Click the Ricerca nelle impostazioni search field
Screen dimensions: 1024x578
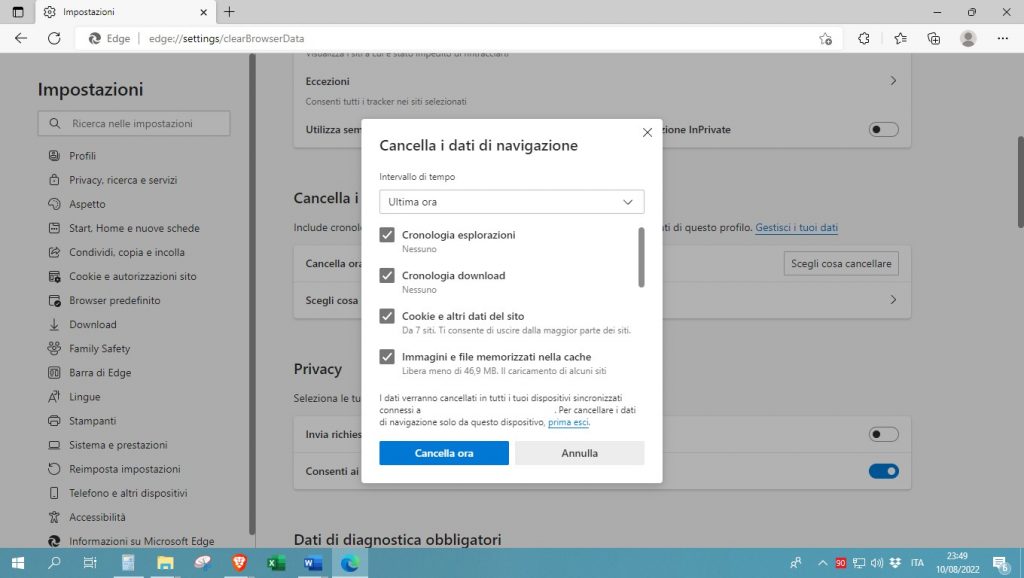(x=134, y=124)
